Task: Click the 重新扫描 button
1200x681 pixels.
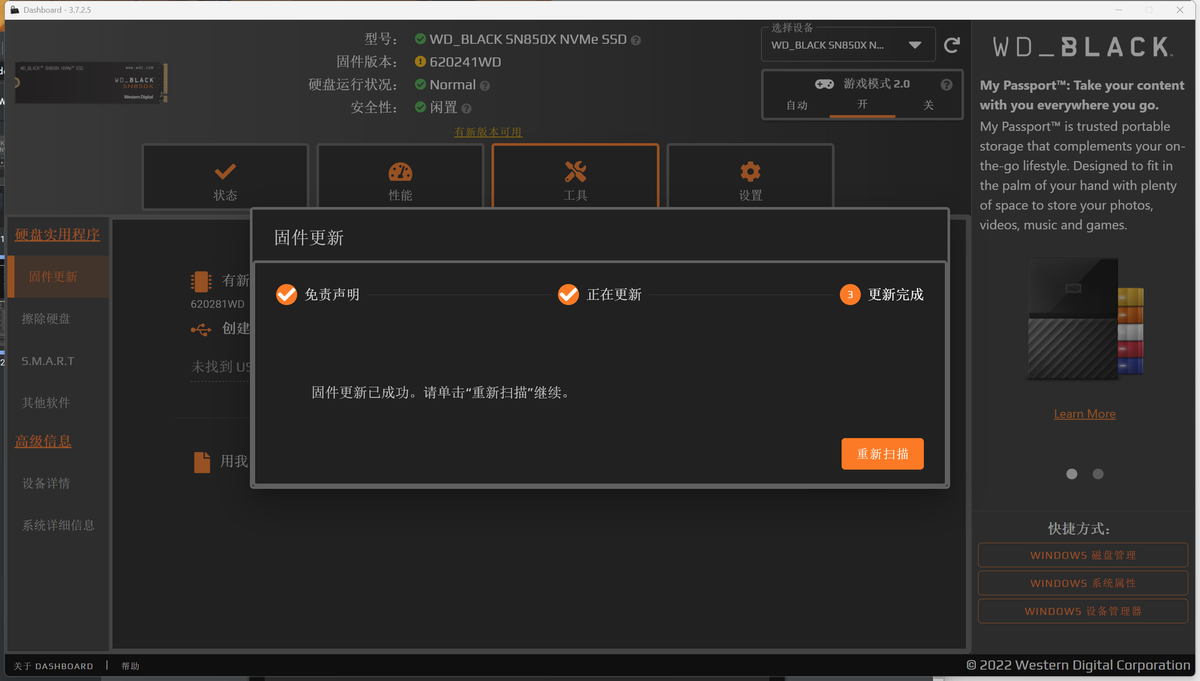Action: pyautogui.click(x=882, y=454)
